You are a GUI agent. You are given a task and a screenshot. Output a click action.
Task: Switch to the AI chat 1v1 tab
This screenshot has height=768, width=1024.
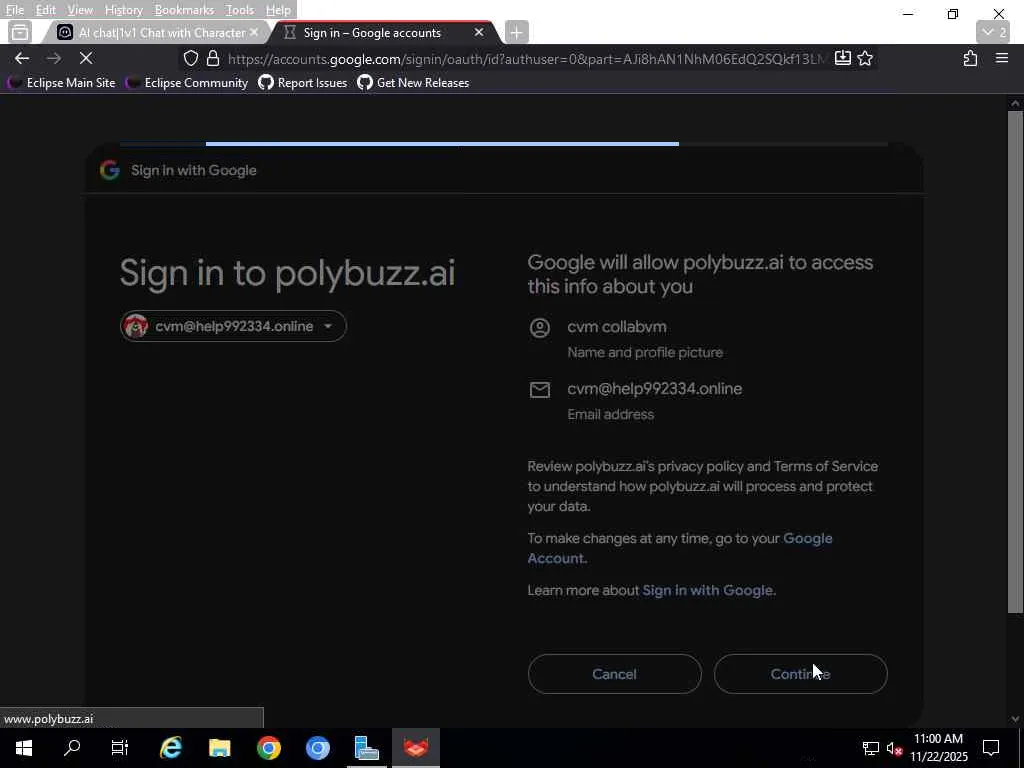click(155, 32)
